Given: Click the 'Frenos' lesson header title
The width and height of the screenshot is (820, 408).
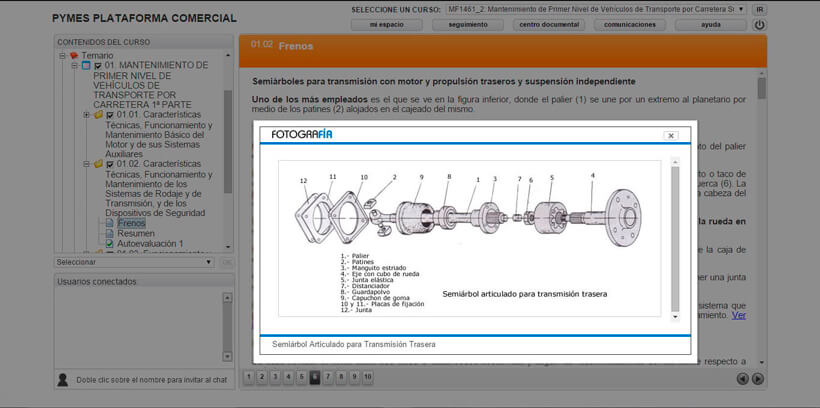Looking at the screenshot, I should [x=295, y=46].
